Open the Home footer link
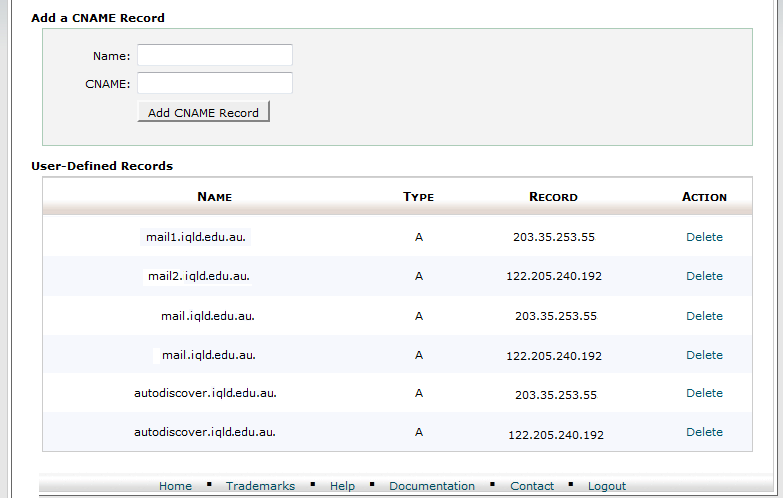Viewport: 783px width, 498px height. pyautogui.click(x=175, y=486)
